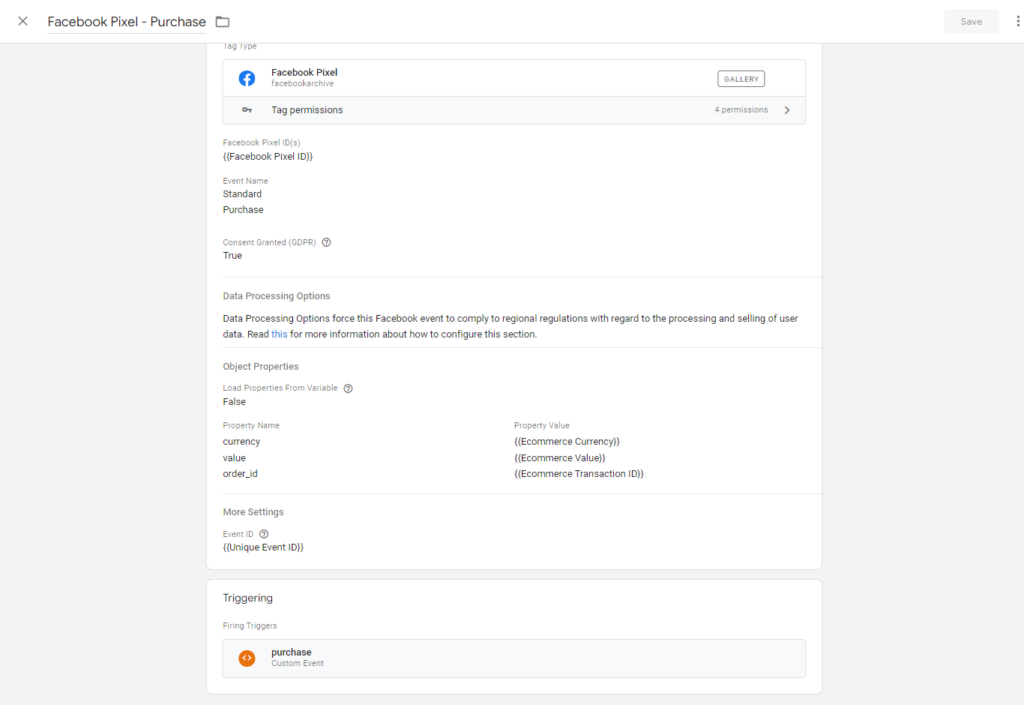
Task: Close the tag editor with the X icon
Action: 23,21
